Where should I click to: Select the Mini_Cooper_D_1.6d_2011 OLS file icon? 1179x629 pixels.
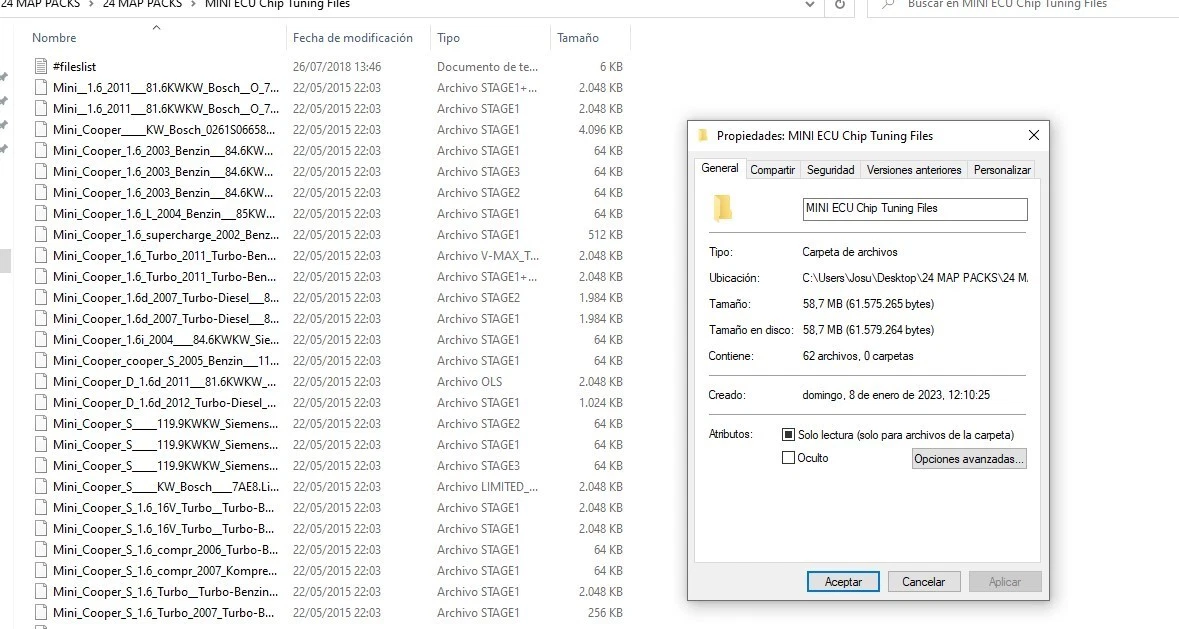41,382
